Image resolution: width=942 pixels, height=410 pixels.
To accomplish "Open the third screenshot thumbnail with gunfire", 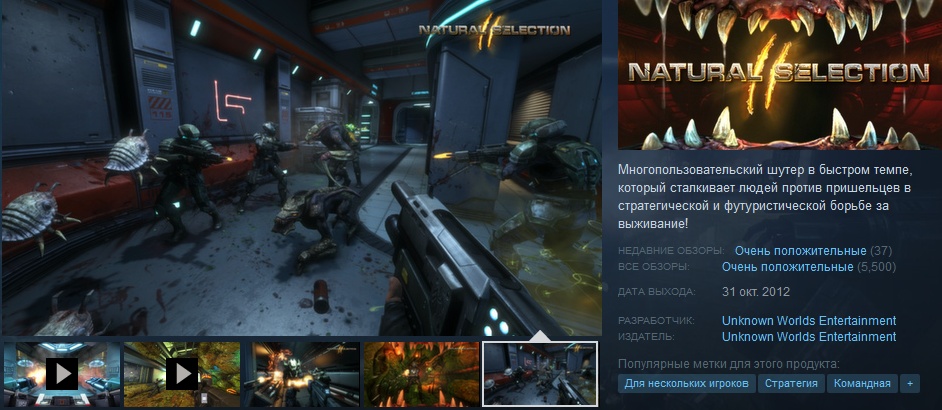I will (x=302, y=374).
